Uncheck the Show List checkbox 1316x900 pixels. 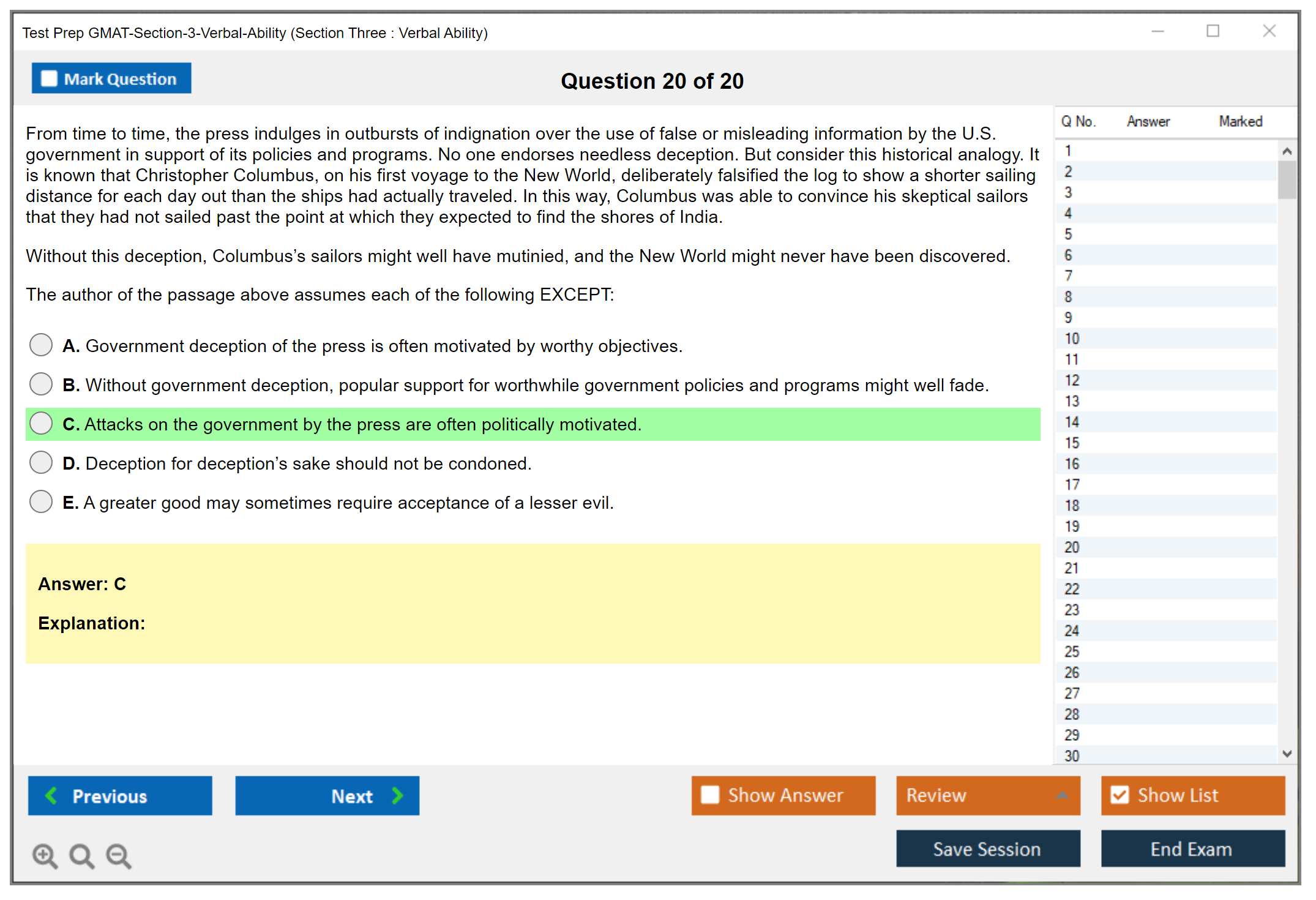1120,795
